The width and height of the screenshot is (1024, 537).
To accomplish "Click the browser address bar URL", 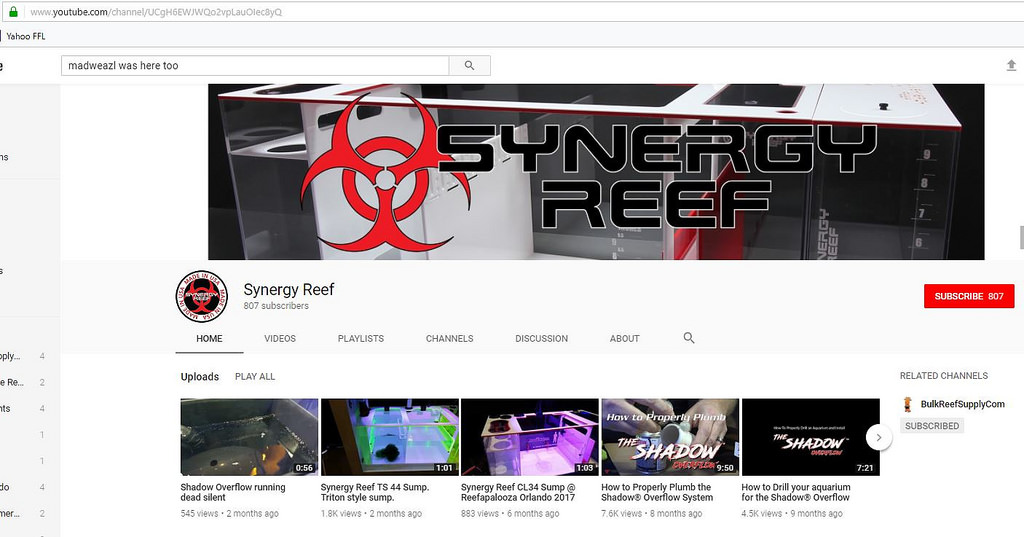I will (x=156, y=12).
